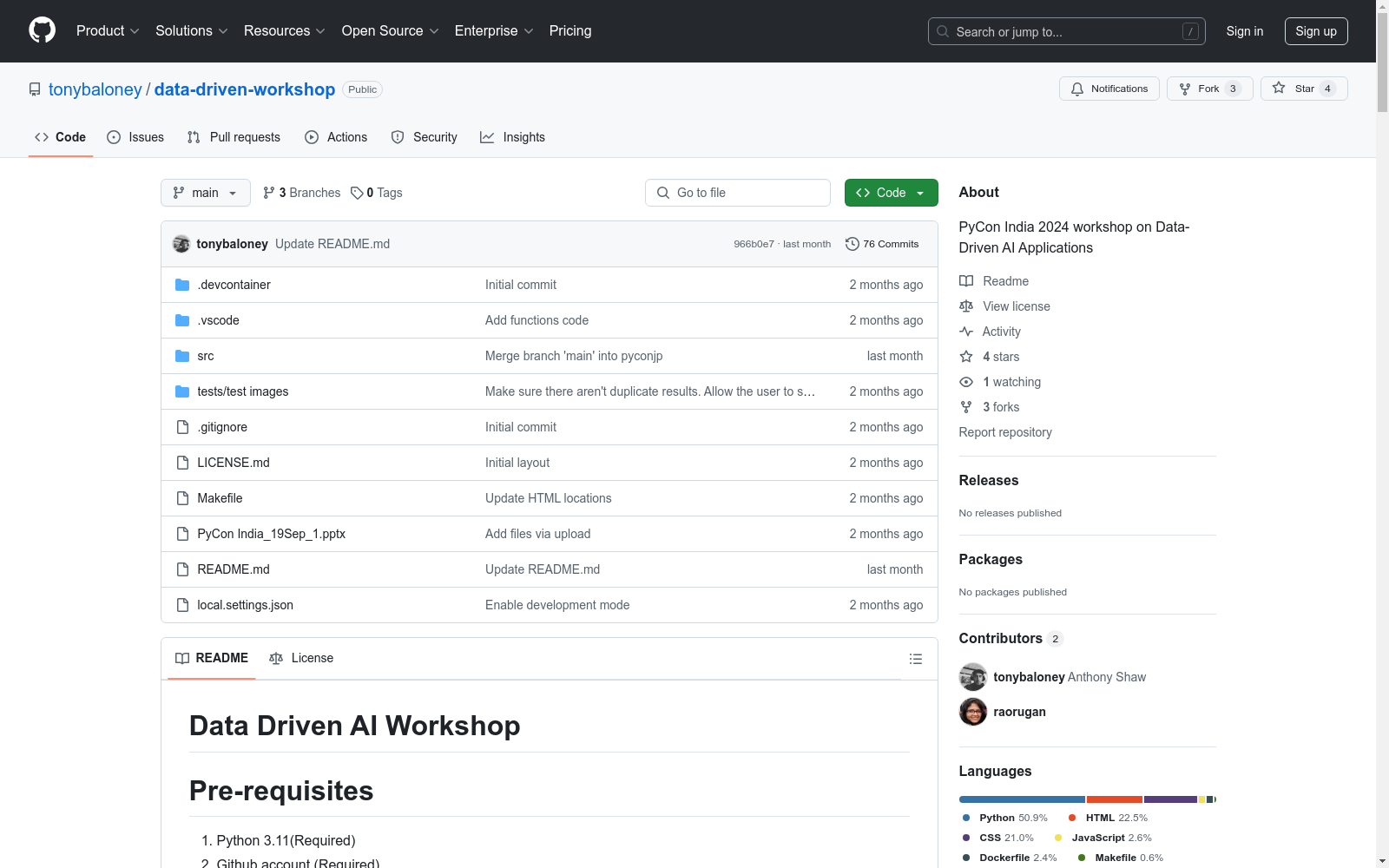Click the eye icon beside watching
1389x868 pixels.
pos(966,382)
